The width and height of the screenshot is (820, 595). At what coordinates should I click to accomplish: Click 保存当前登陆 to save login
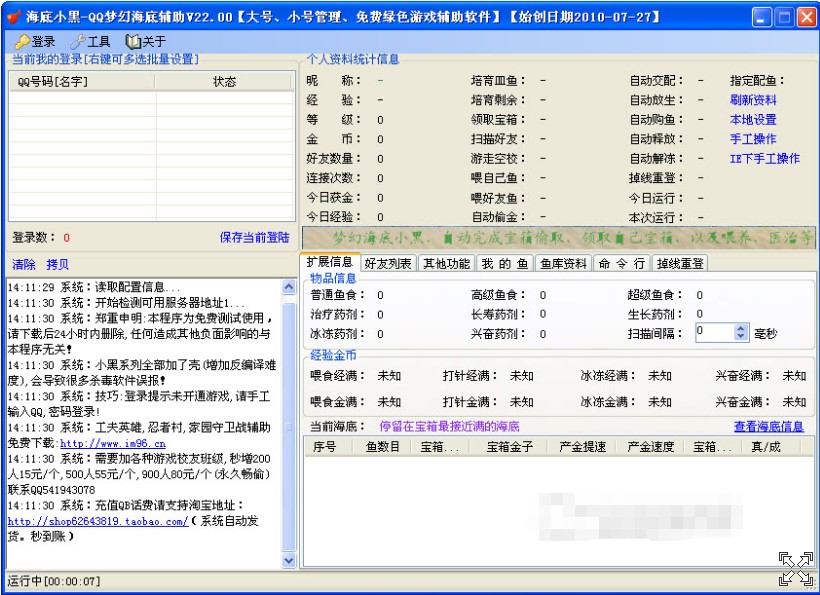(x=254, y=238)
